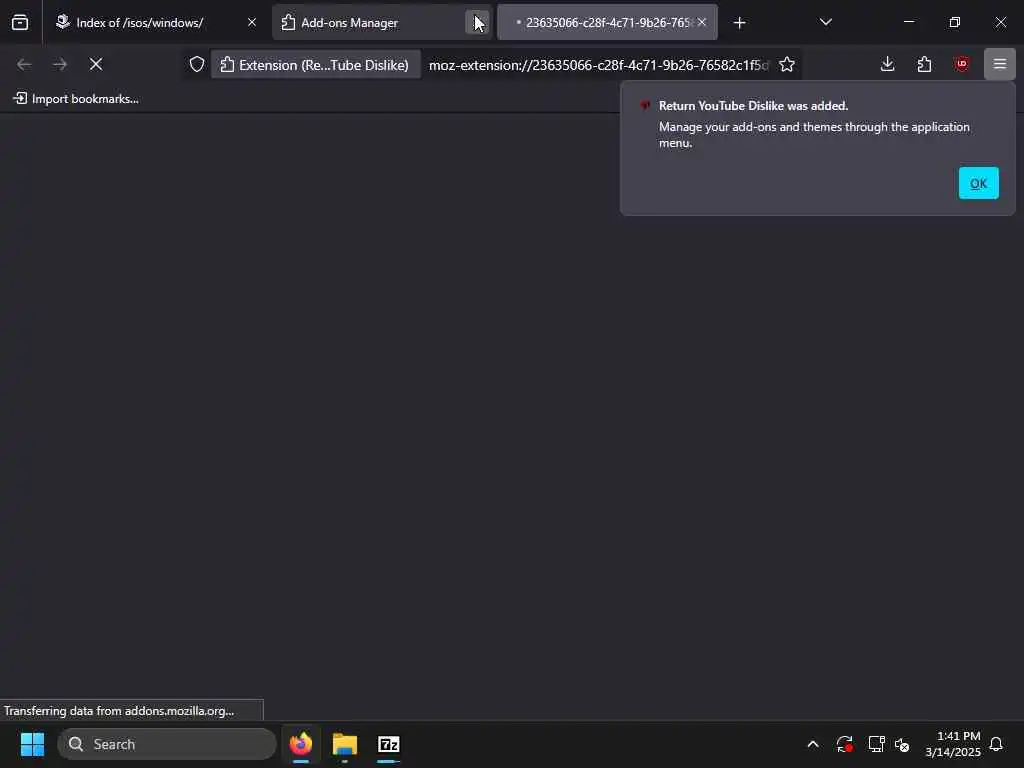Image resolution: width=1024 pixels, height=768 pixels.
Task: Click "Return YouTube Dislike was added." text
Action: [753, 106]
